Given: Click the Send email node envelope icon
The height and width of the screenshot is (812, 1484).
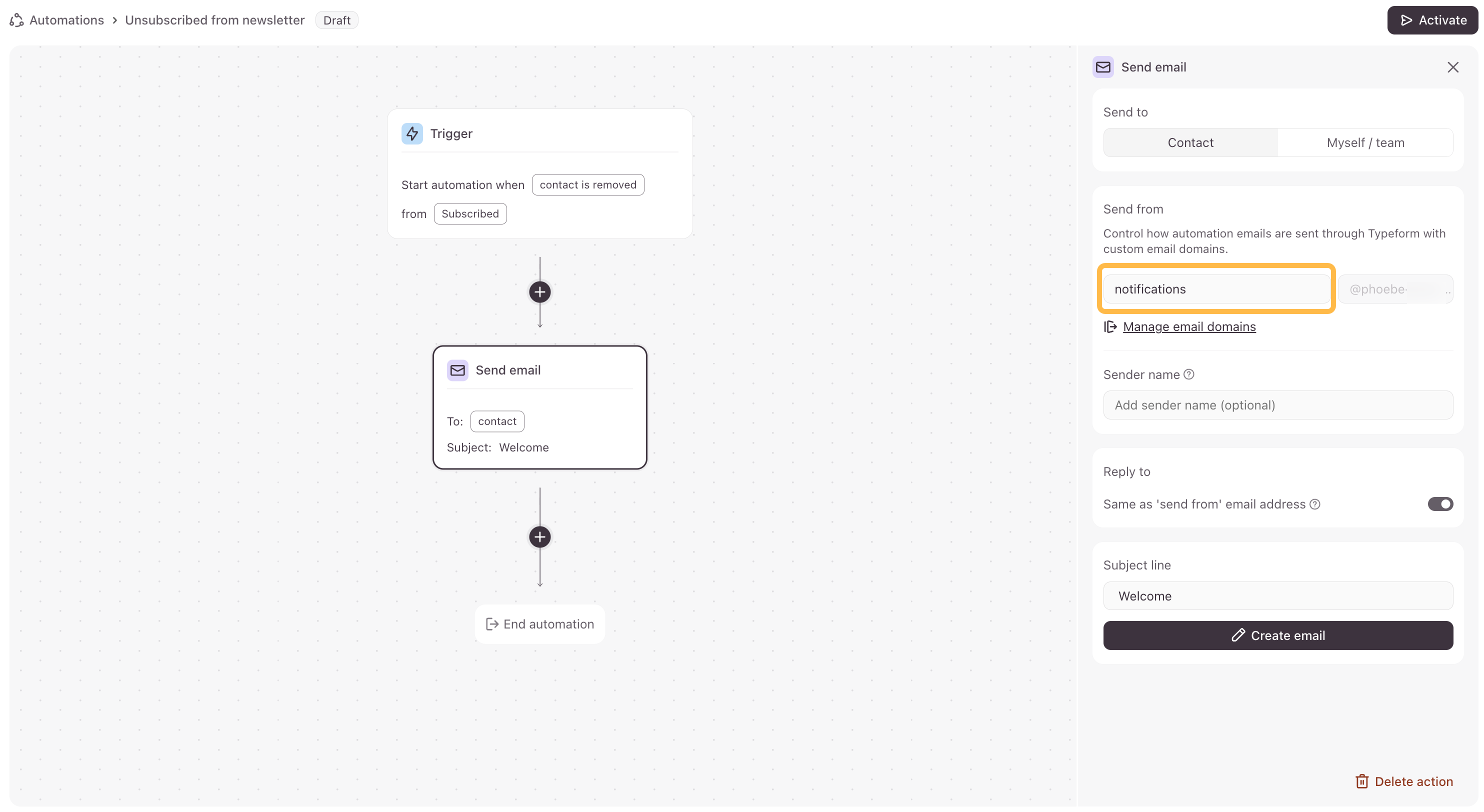Looking at the screenshot, I should (457, 370).
